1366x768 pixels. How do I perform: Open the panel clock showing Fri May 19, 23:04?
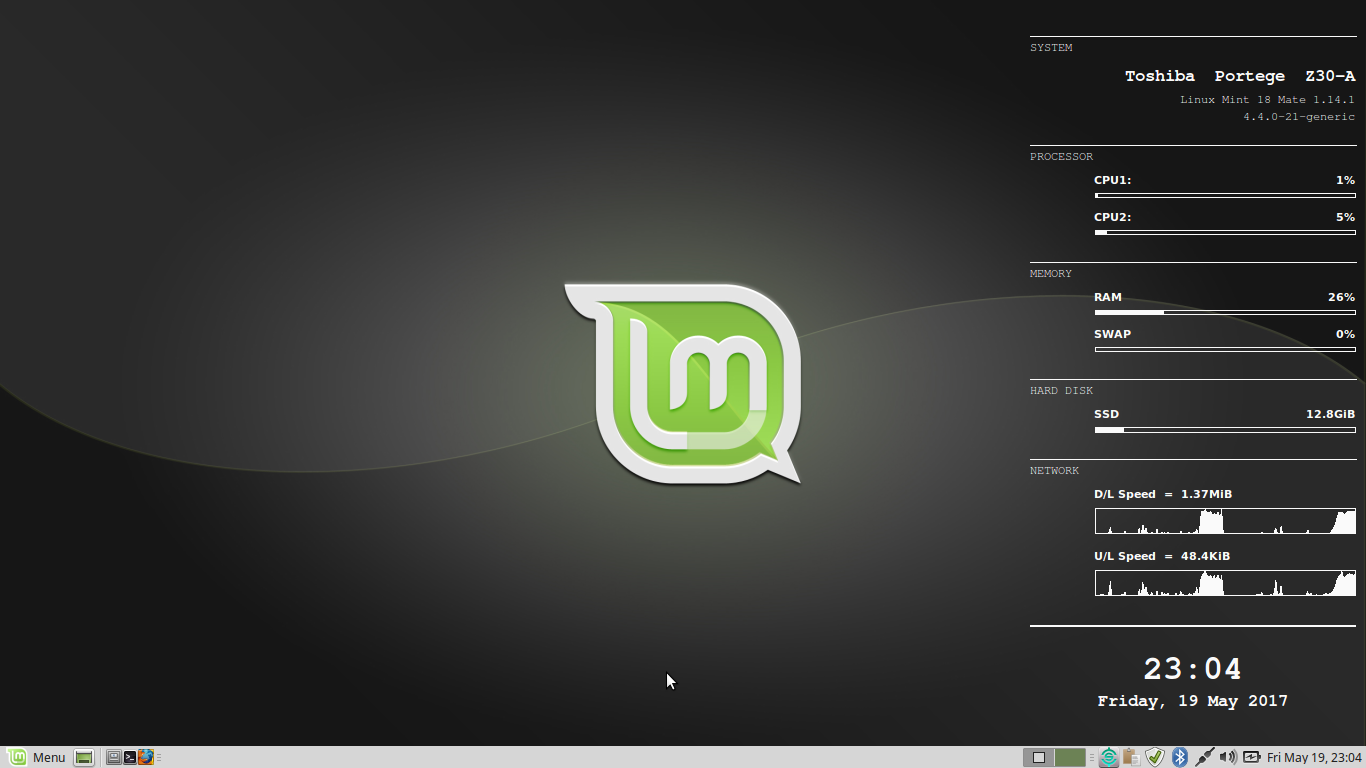pyautogui.click(x=1314, y=757)
